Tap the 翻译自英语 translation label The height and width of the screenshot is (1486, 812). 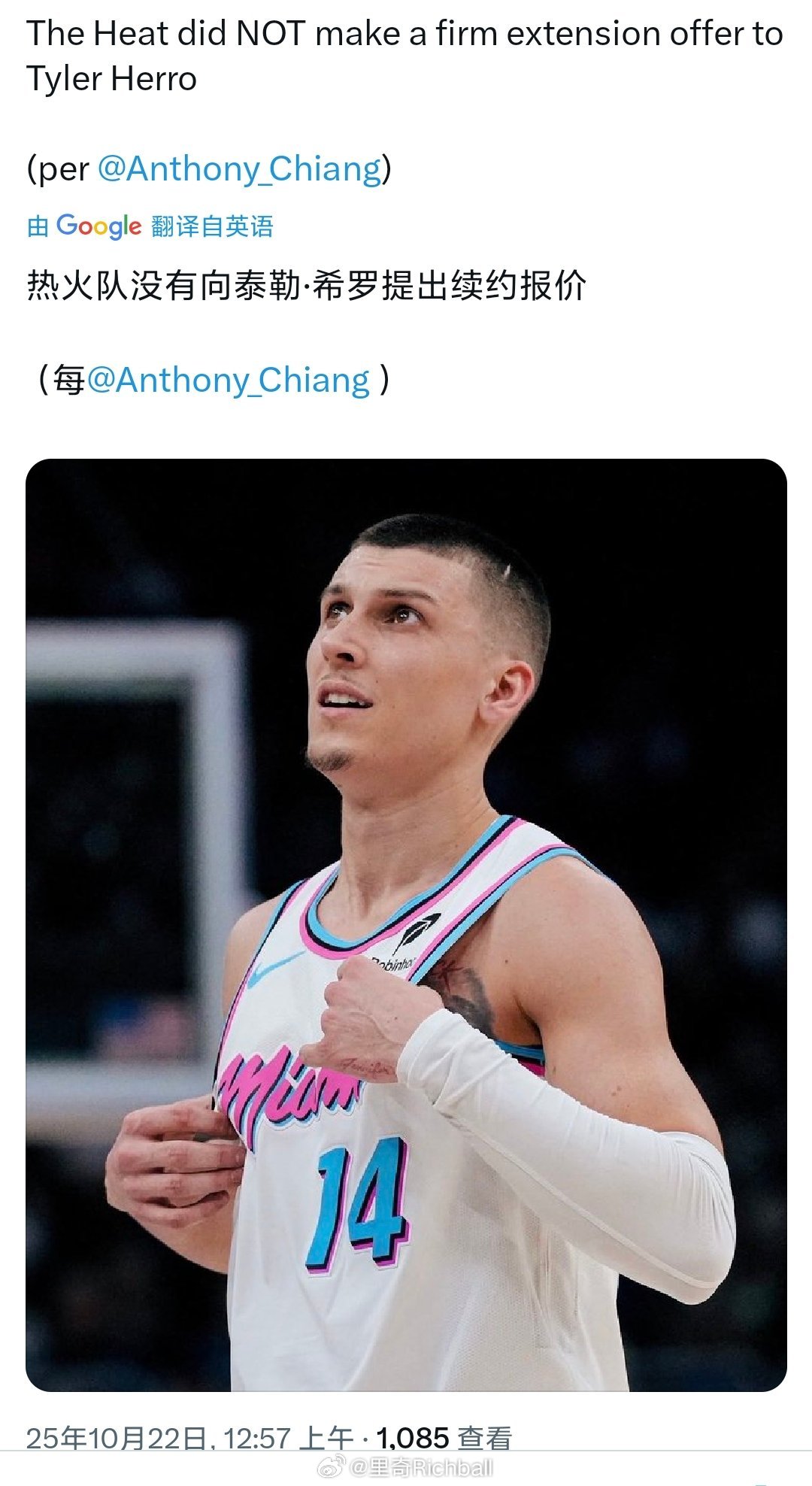coord(212,226)
